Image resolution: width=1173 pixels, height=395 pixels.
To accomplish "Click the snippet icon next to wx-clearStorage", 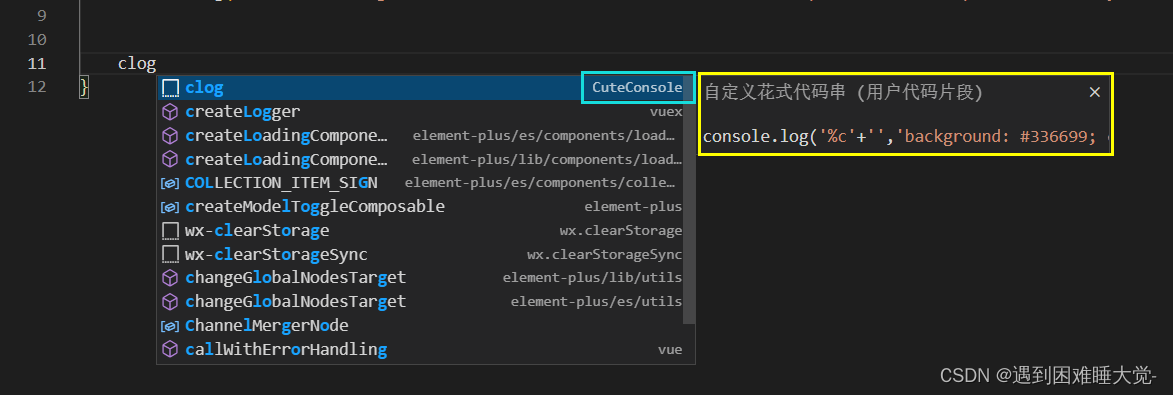I will tap(171, 230).
